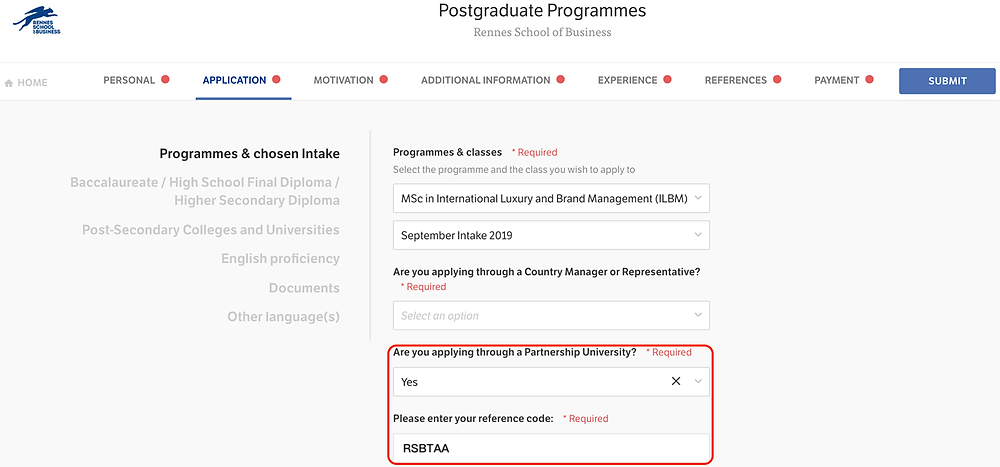Click the reference code input field
The height and width of the screenshot is (467, 1000).
551,448
